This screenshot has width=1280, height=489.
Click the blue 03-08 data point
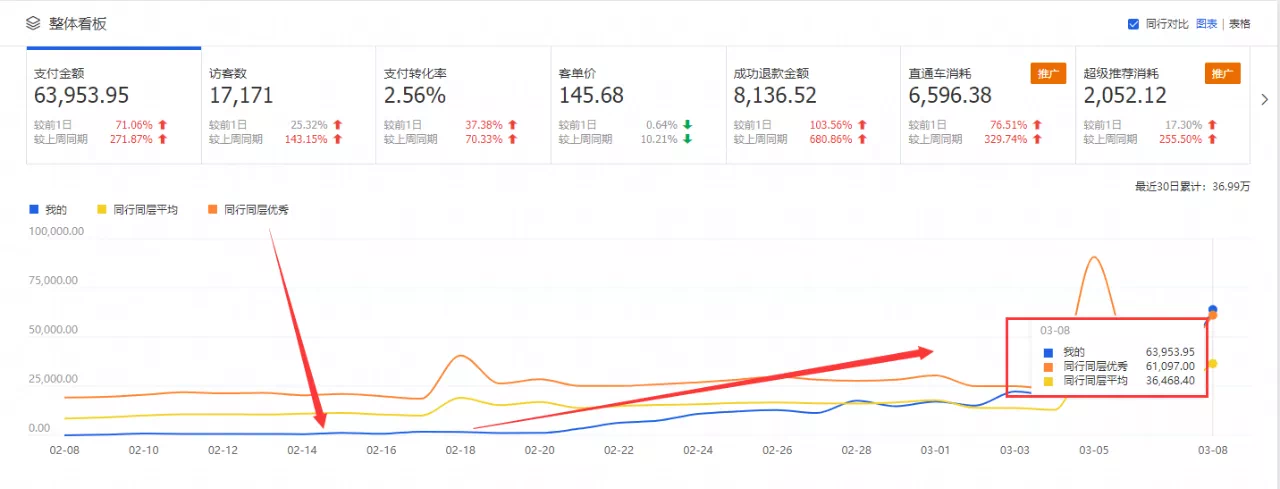1213,309
